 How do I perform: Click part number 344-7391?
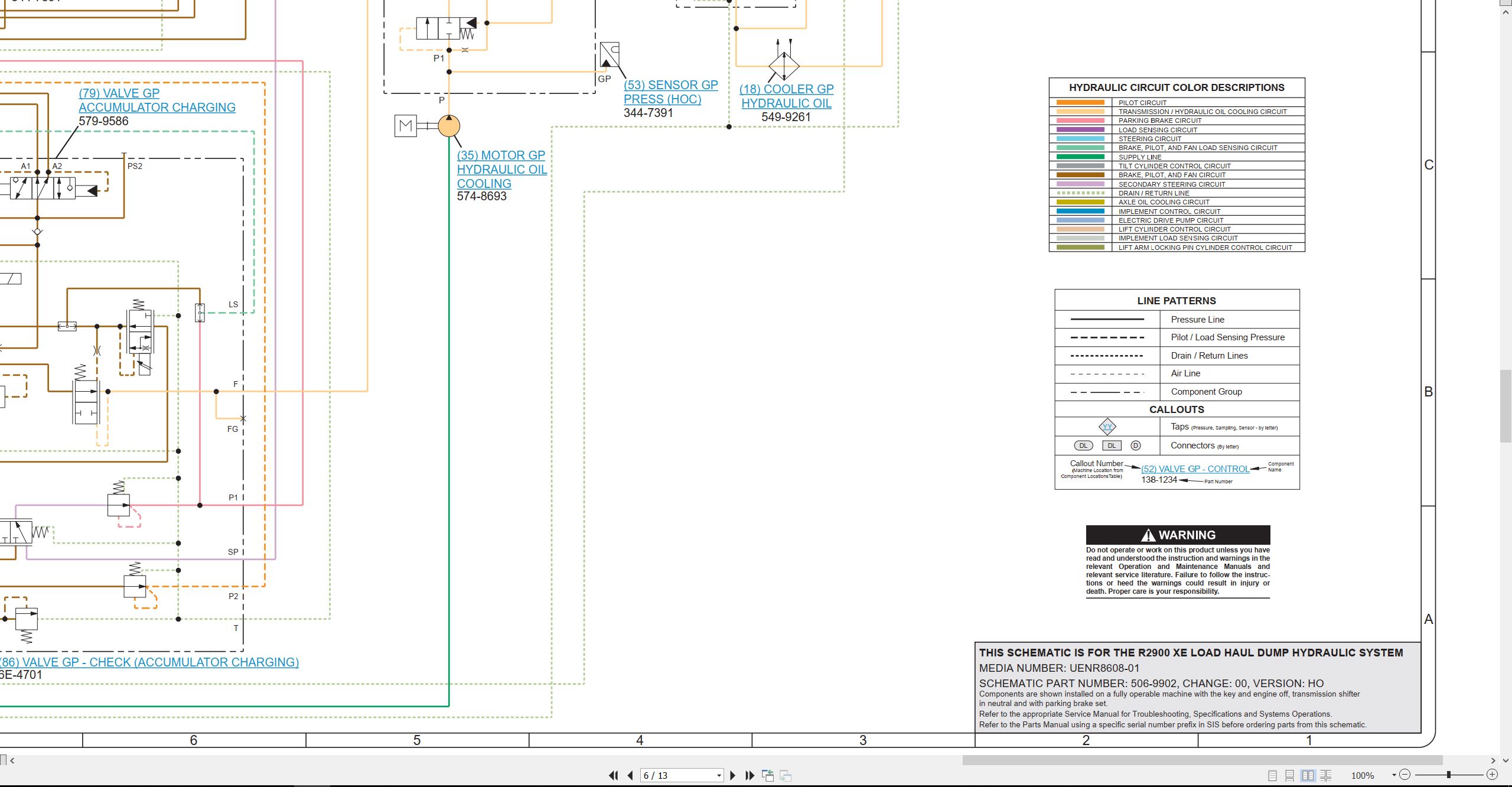649,113
